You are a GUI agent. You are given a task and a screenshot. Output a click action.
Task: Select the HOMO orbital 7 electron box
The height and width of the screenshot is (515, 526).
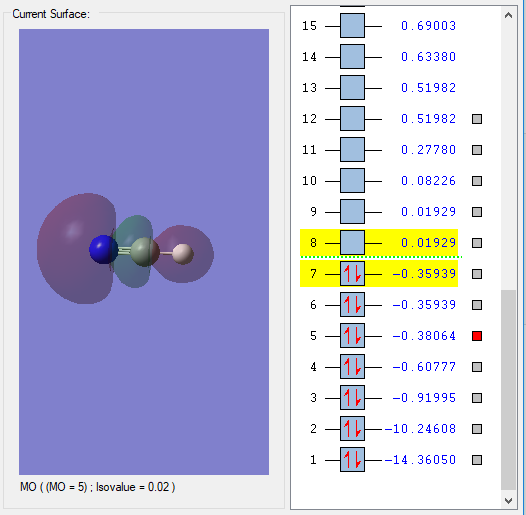(352, 274)
